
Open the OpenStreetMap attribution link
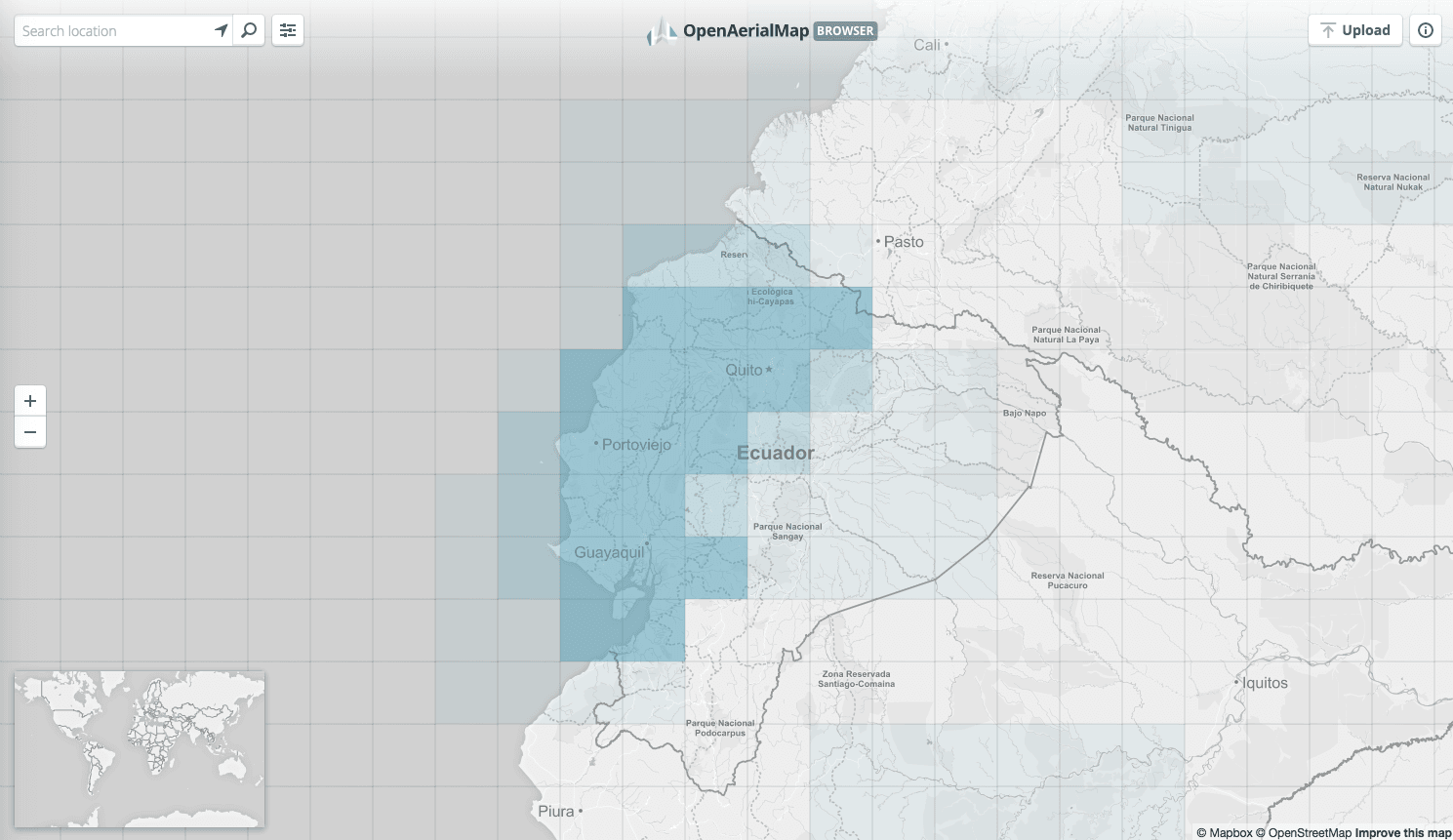point(1304,832)
